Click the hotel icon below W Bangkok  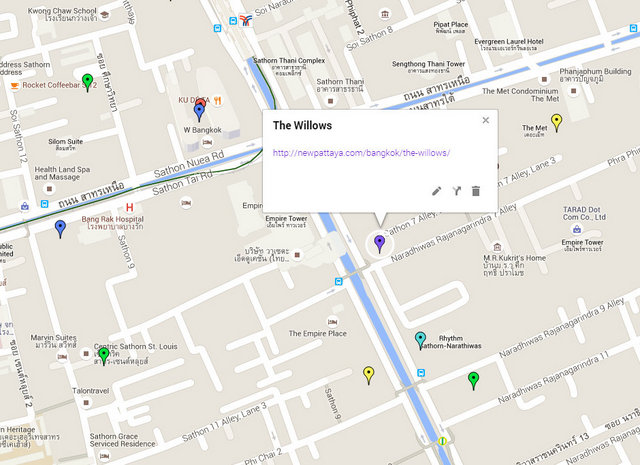tap(207, 142)
